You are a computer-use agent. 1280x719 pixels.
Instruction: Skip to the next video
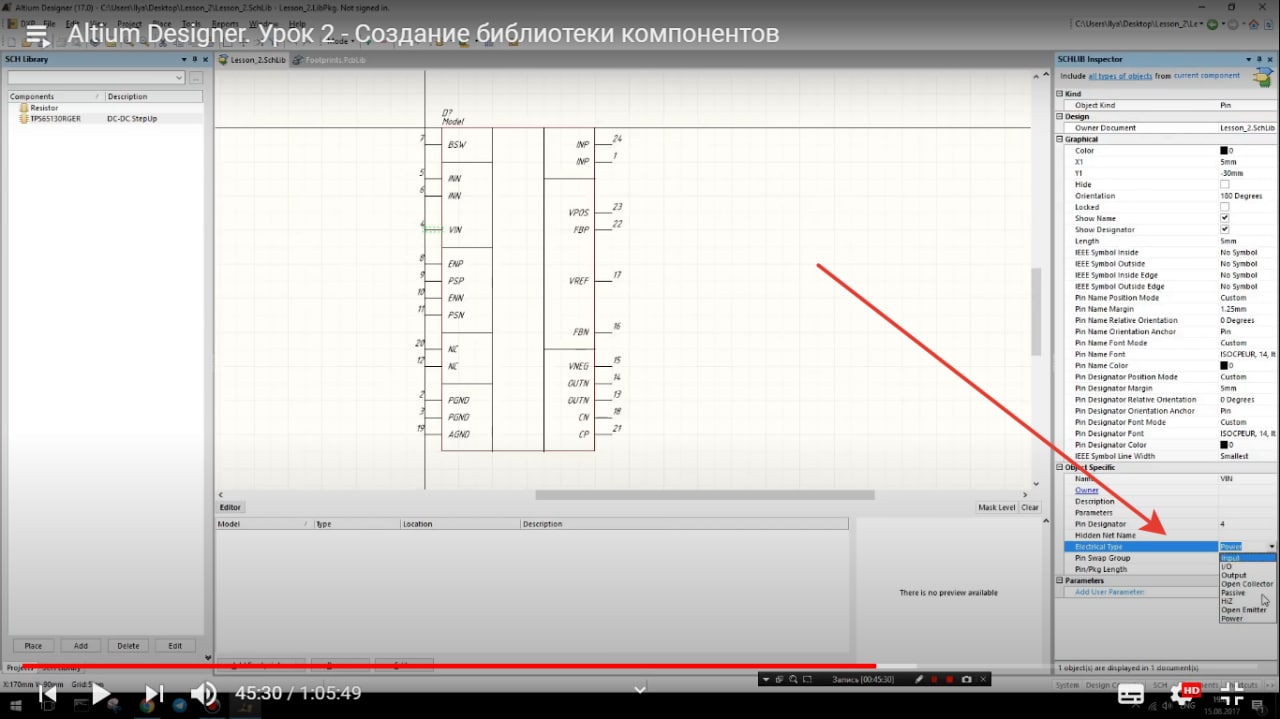[x=154, y=693]
